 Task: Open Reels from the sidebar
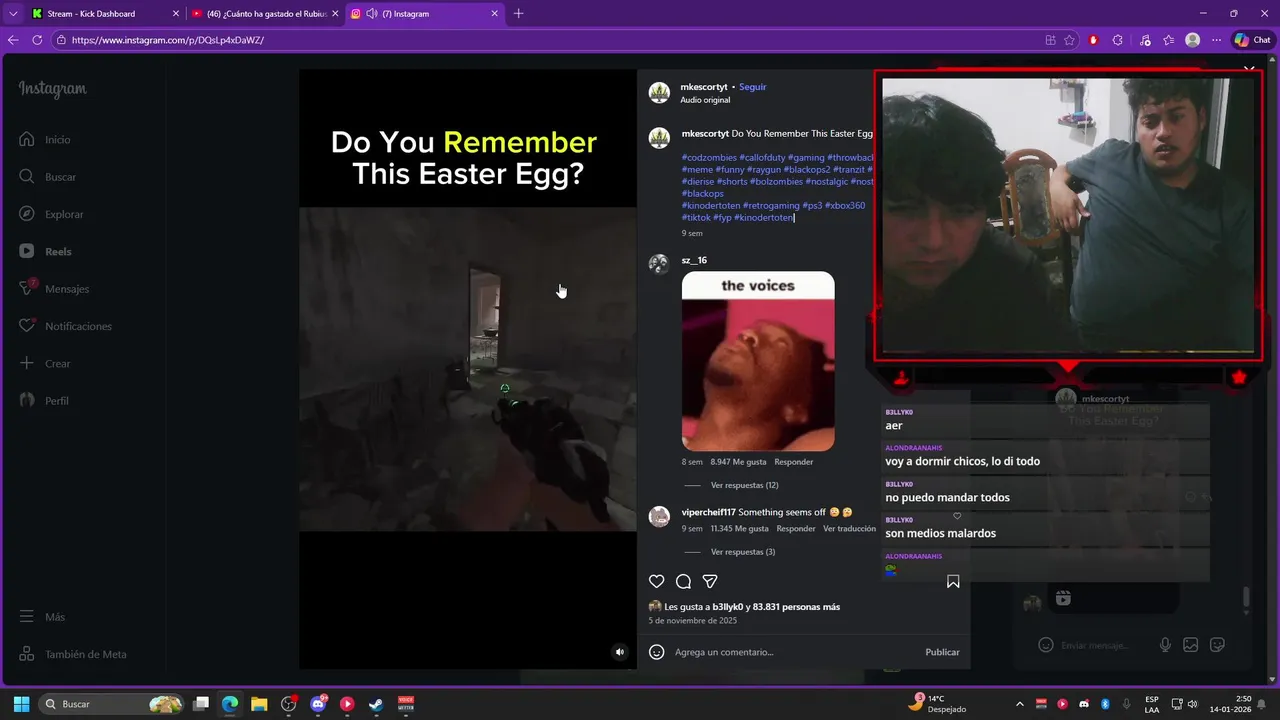pyautogui.click(x=45, y=252)
